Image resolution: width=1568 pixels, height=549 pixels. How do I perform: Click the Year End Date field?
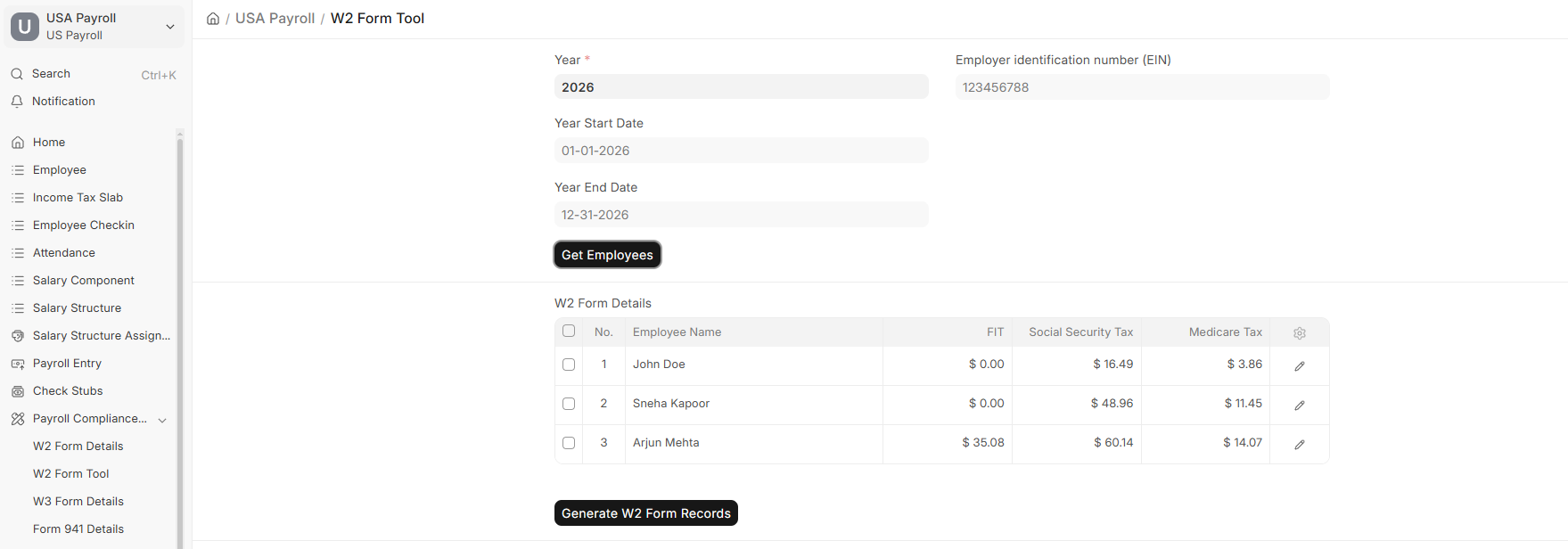coord(741,215)
